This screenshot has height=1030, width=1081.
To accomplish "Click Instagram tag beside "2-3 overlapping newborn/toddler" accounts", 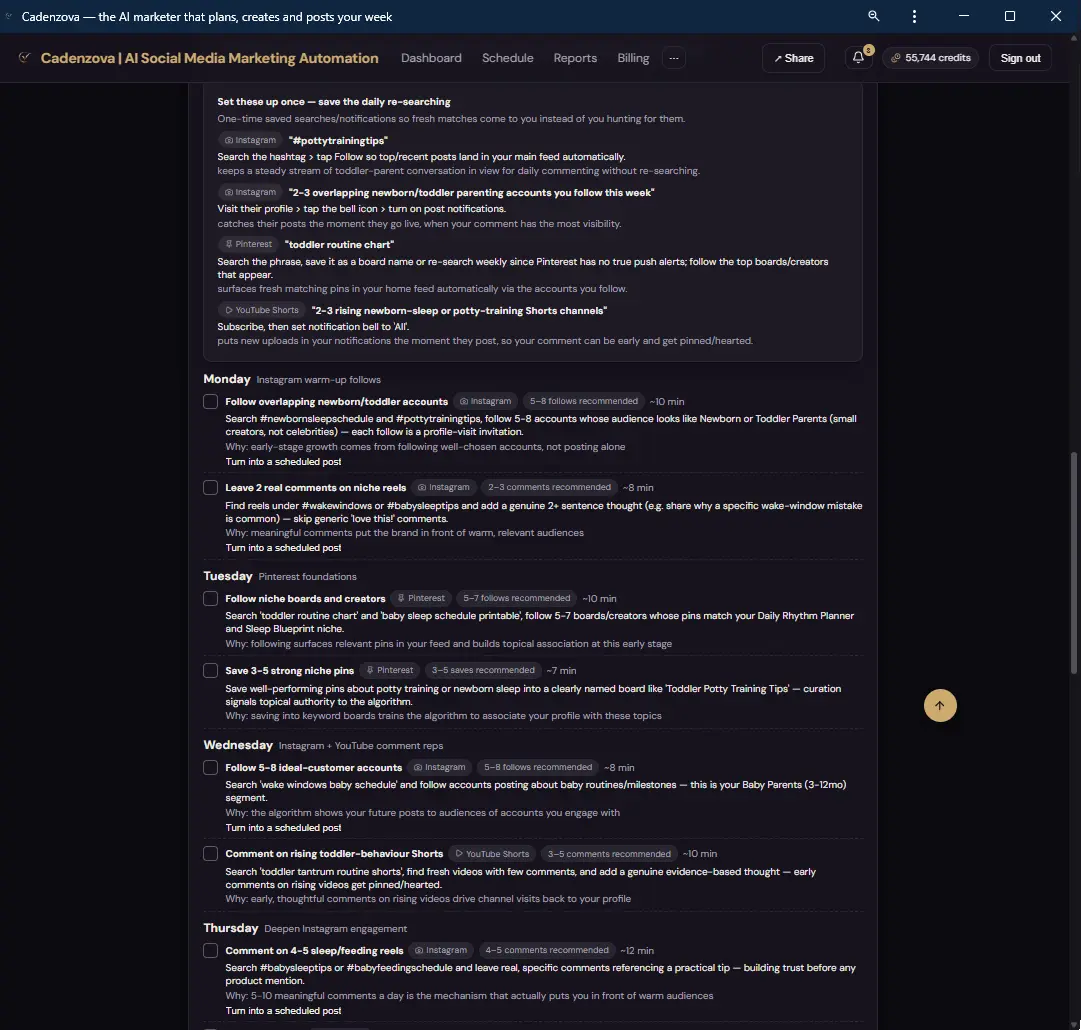I will (x=250, y=192).
